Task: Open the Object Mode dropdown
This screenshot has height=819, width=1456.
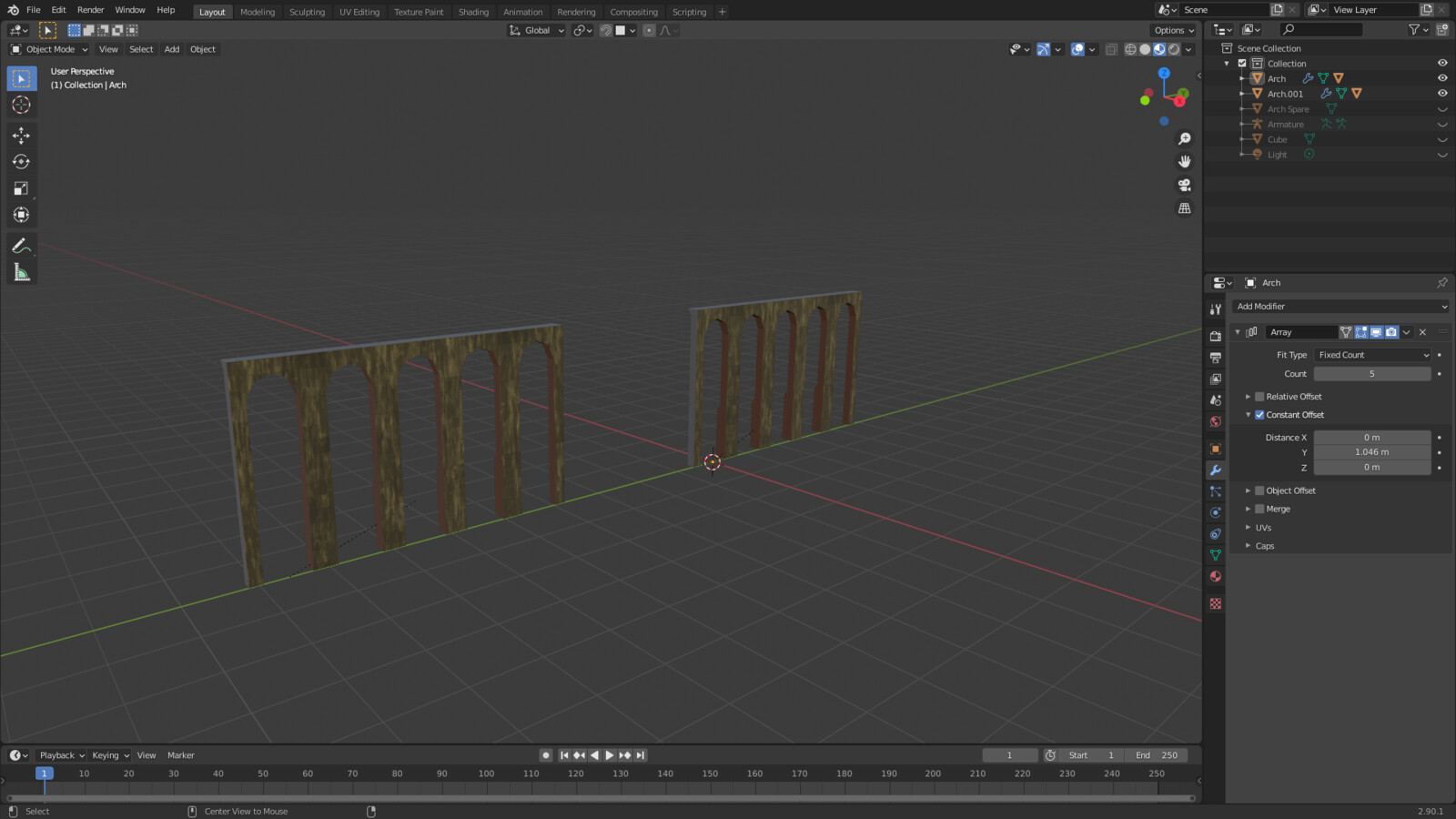Action: tap(49, 49)
